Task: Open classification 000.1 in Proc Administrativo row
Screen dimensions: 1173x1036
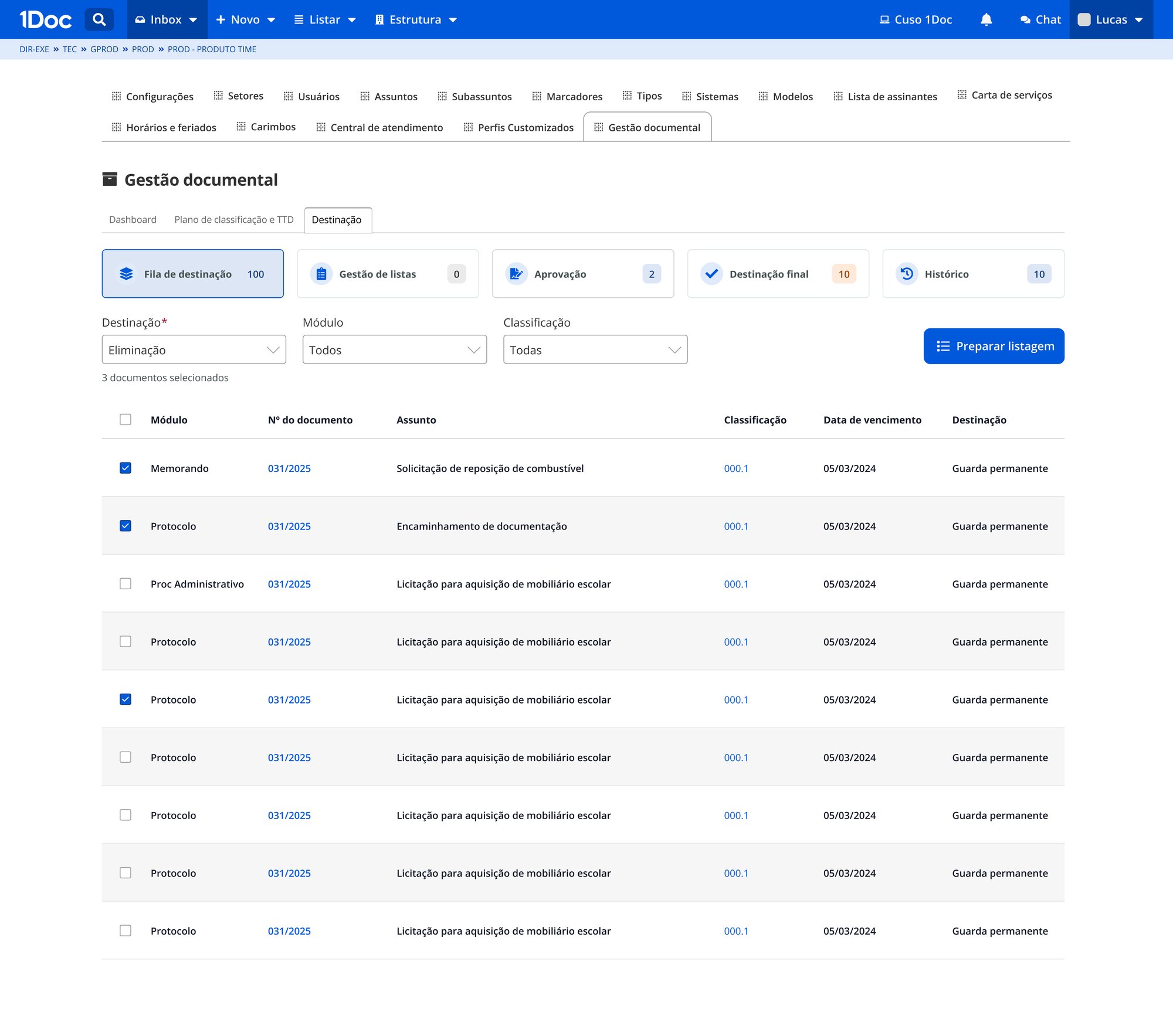Action: point(736,584)
